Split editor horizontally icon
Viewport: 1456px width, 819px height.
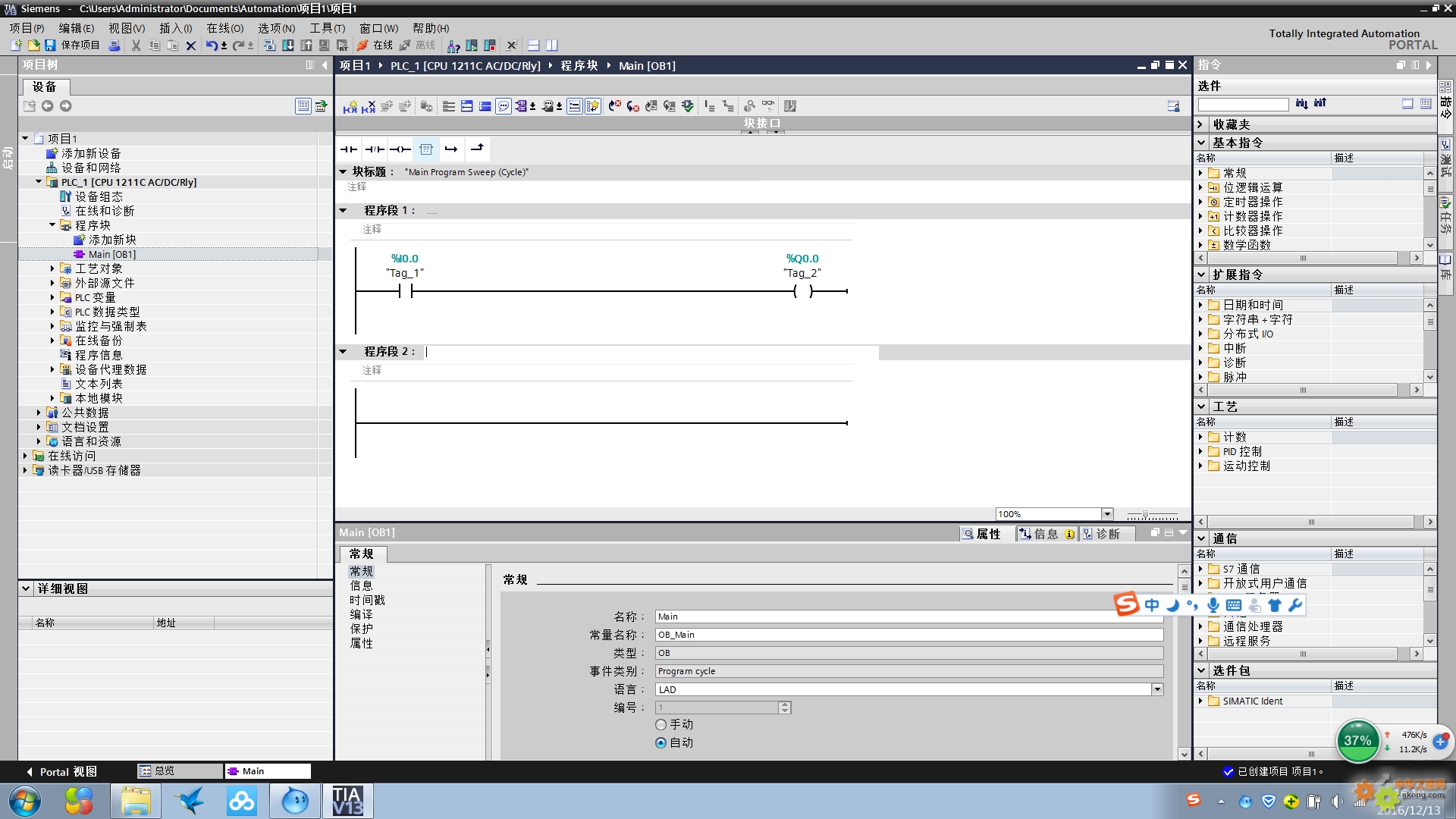(534, 45)
